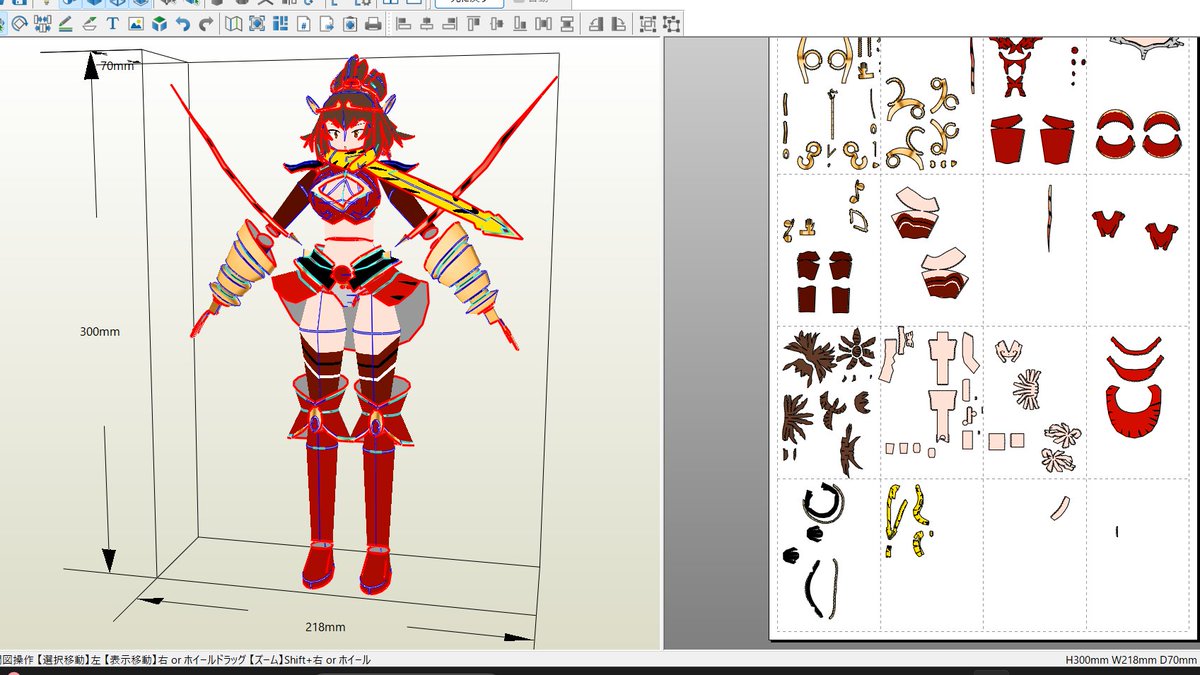The height and width of the screenshot is (675, 1200).
Task: Undo the last action
Action: click(x=183, y=23)
